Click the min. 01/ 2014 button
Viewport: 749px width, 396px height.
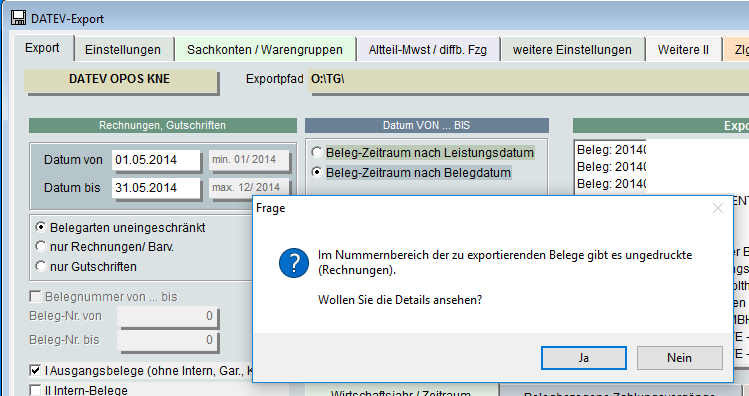pos(248,160)
